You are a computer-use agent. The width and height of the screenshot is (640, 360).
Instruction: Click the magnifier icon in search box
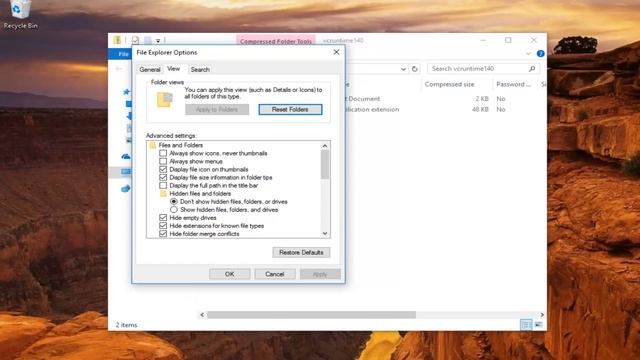(x=532, y=69)
